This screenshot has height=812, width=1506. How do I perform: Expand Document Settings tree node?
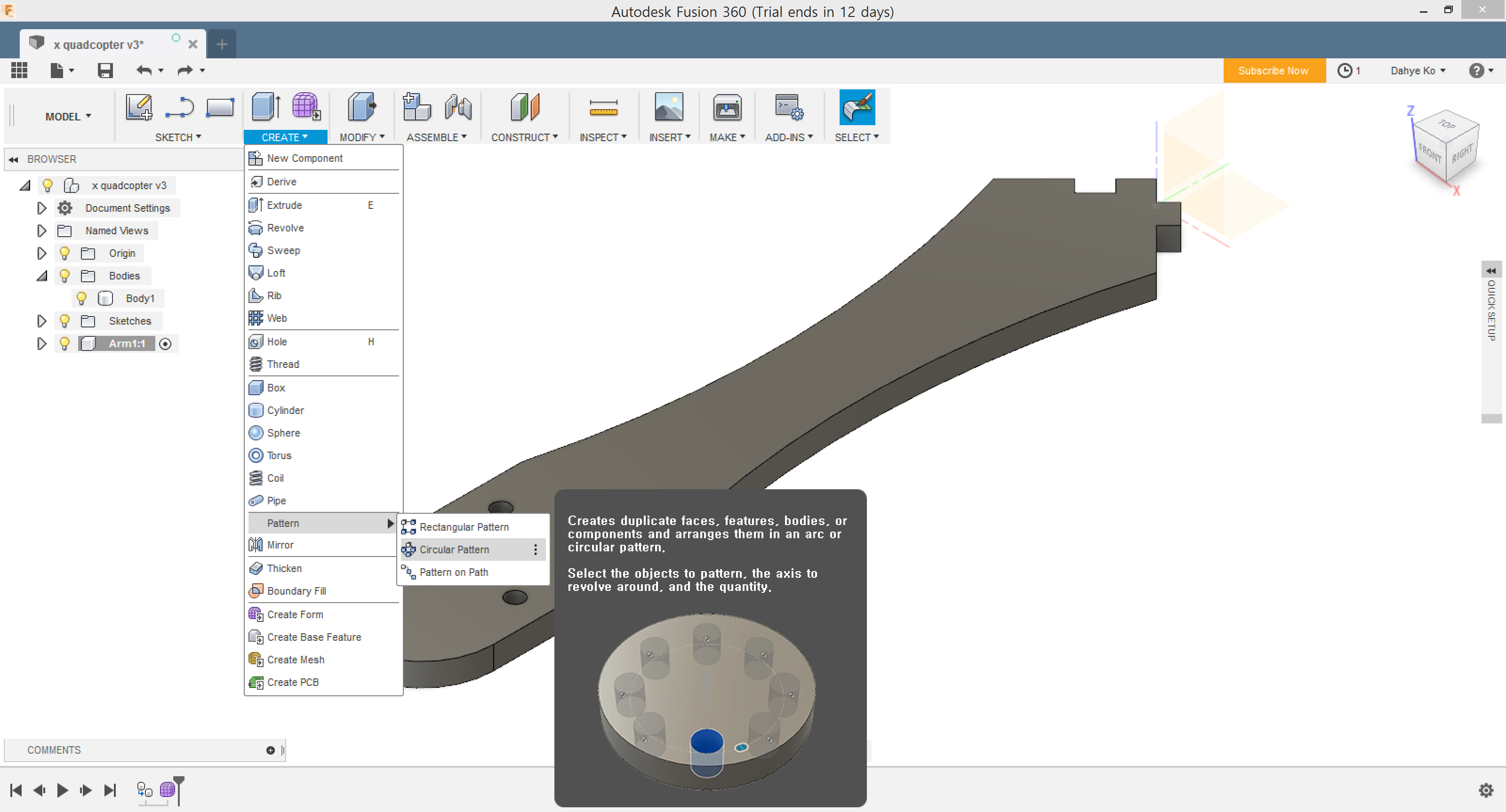click(x=41, y=208)
